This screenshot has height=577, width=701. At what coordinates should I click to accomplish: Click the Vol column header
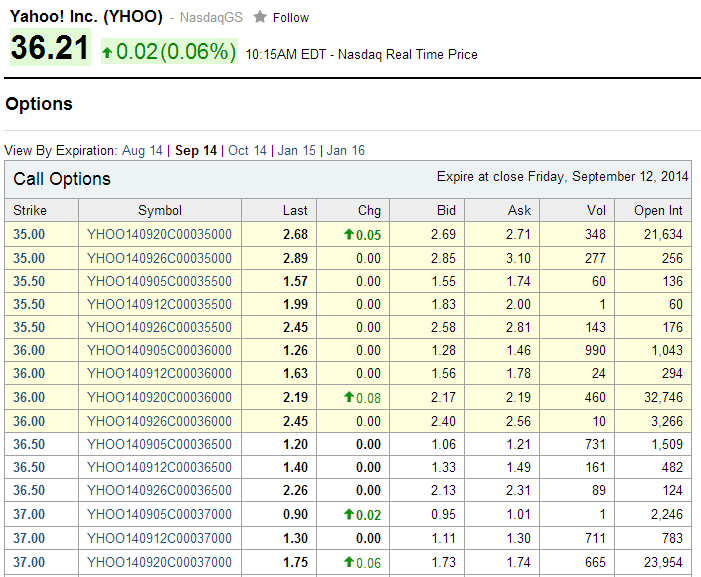[x=596, y=210]
